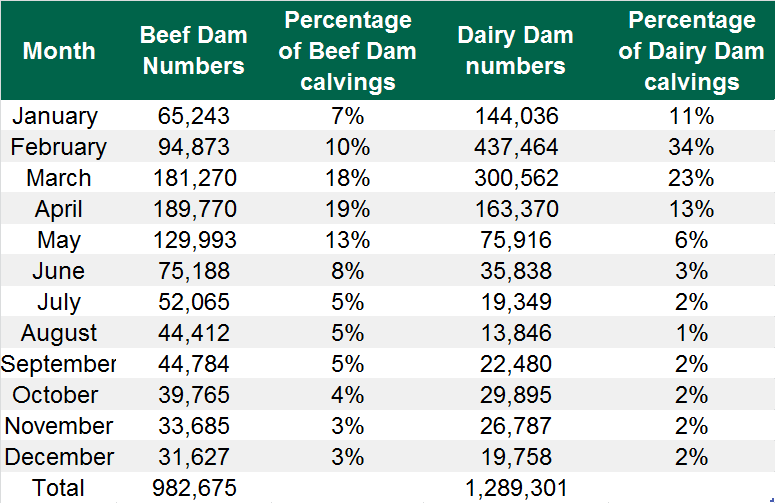
Task: Click the Percentage of Dairy Dam calvings header
Action: click(x=690, y=50)
